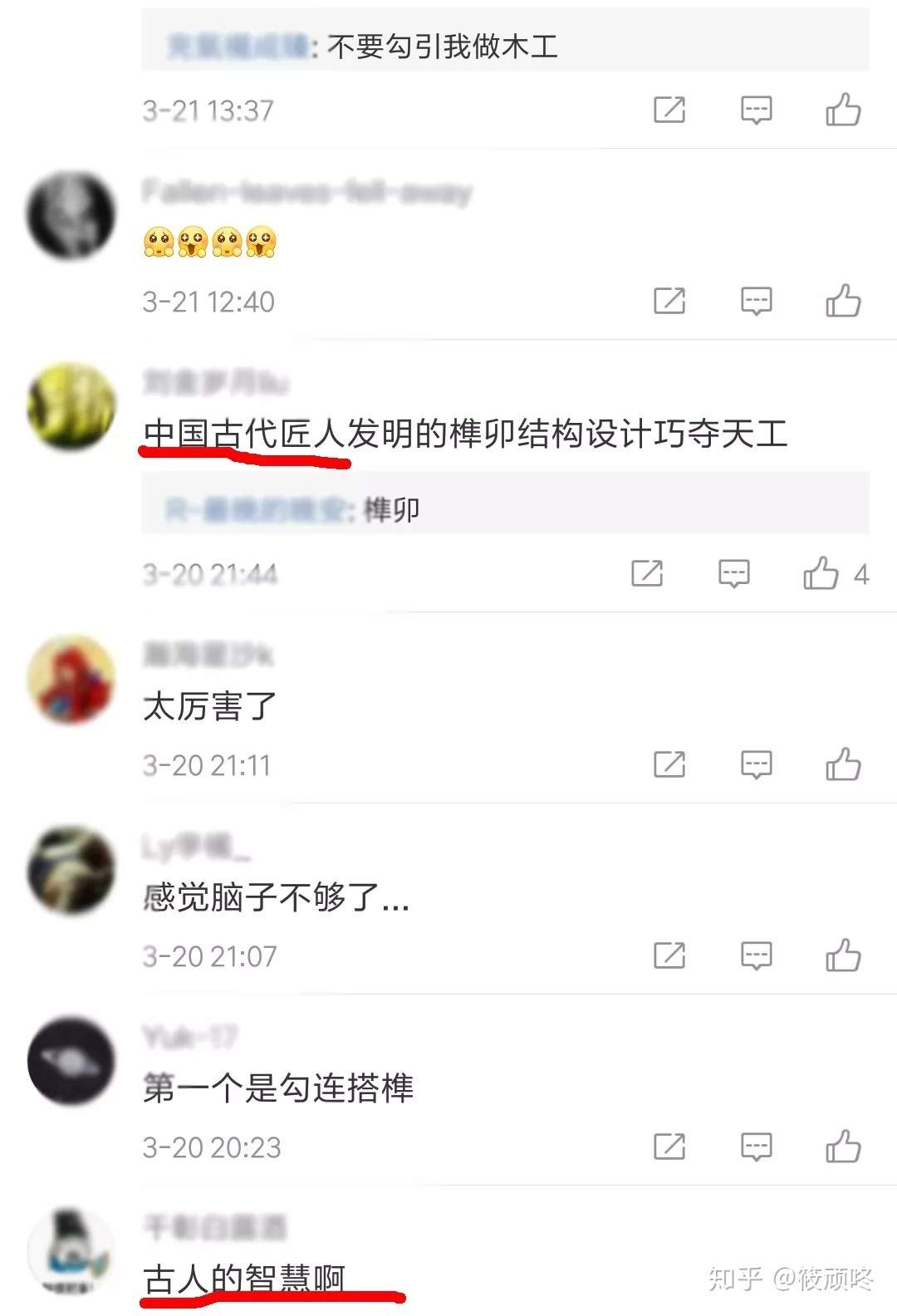Share the 3-20 21:44 comment
897x1316 pixels.
pyautogui.click(x=647, y=573)
